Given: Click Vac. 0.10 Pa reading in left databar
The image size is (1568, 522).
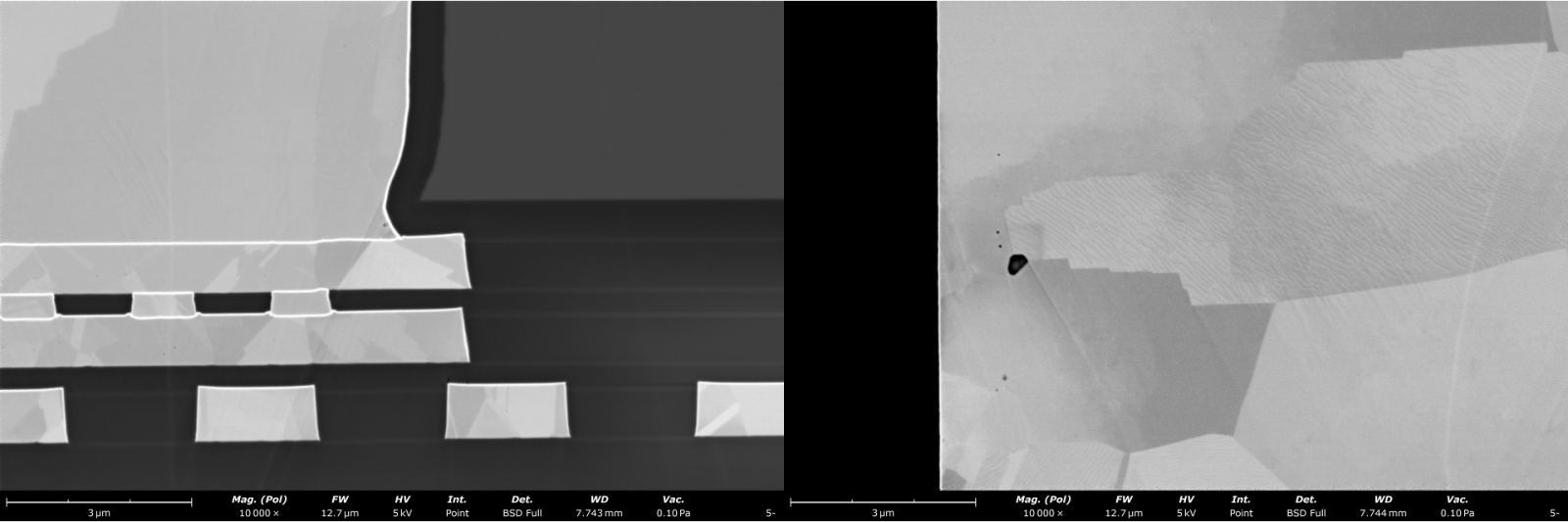Looking at the screenshot, I should pos(673,513).
